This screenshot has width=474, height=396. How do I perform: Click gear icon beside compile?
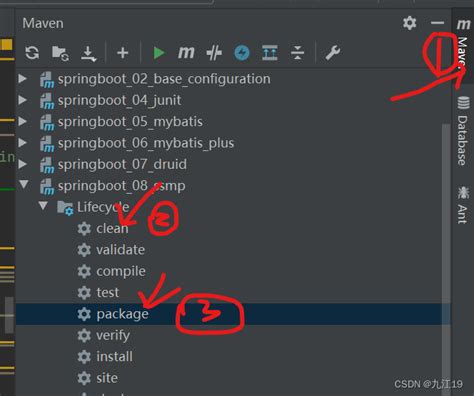point(84,271)
